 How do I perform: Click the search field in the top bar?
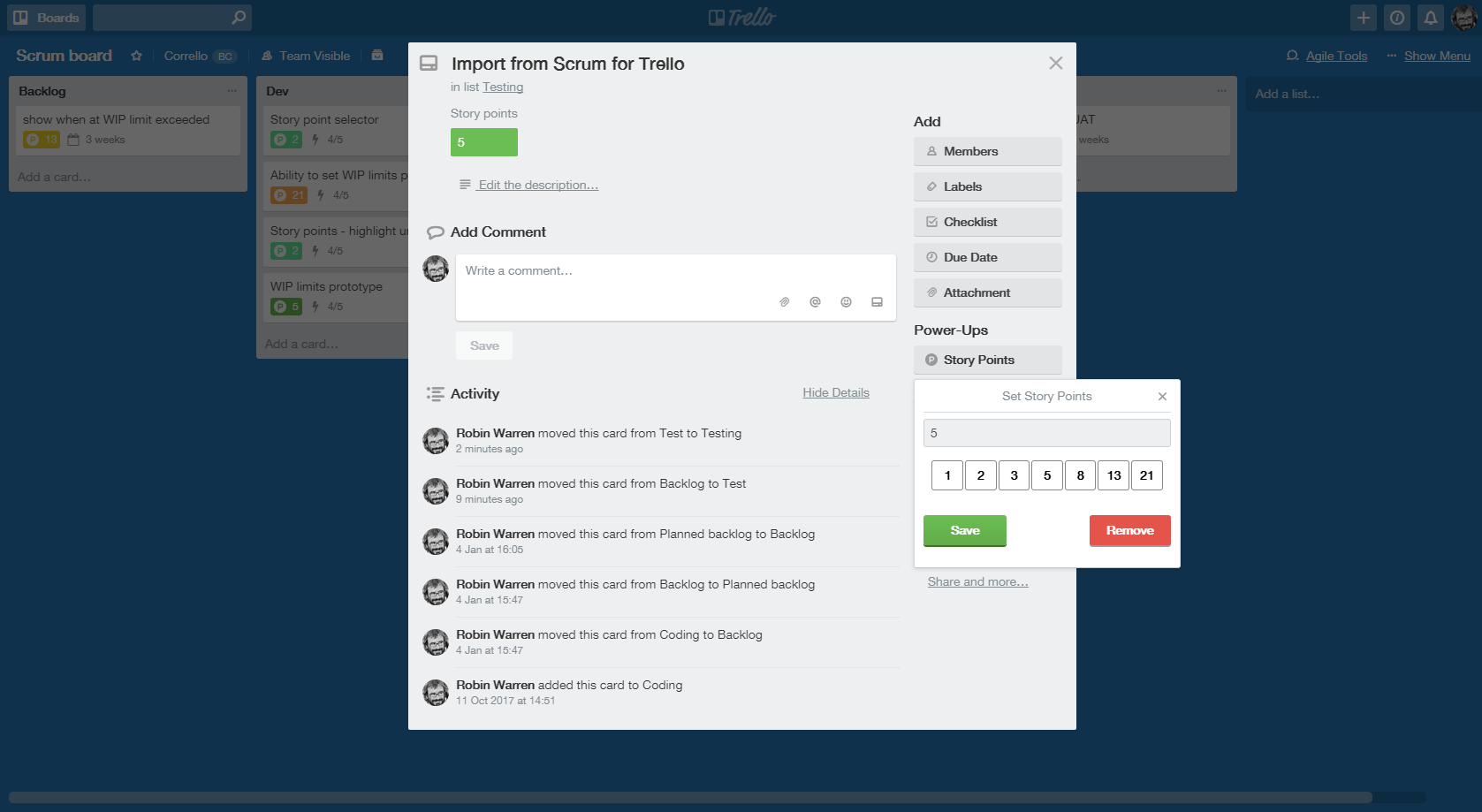(171, 17)
